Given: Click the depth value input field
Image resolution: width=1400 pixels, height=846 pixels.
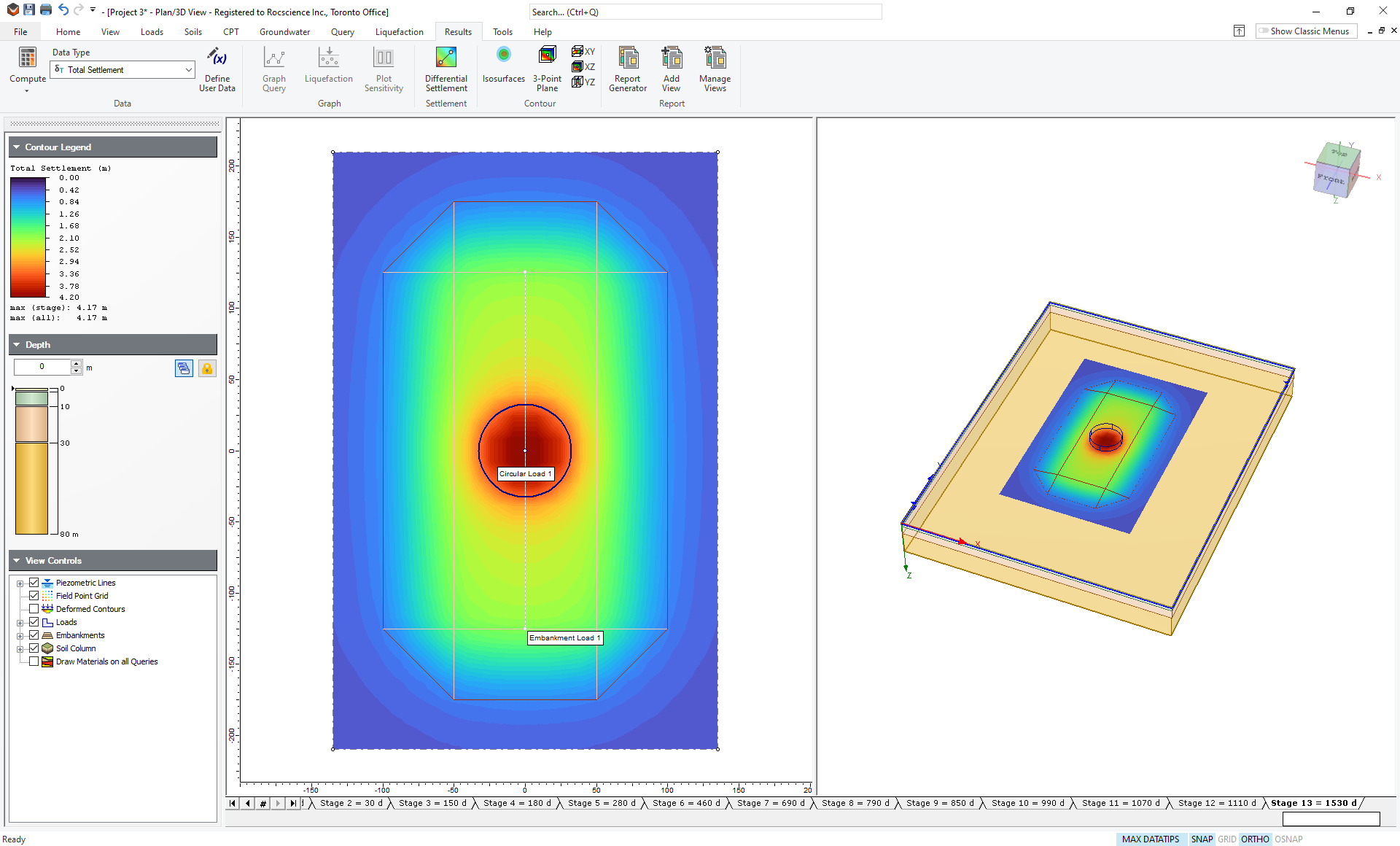Looking at the screenshot, I should (42, 367).
